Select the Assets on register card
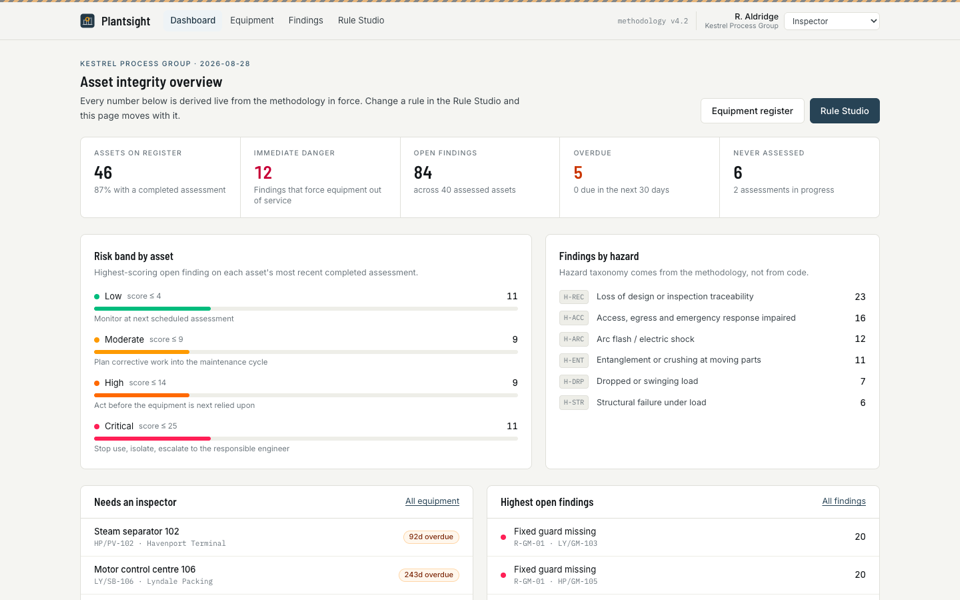960x600 pixels. [160, 177]
